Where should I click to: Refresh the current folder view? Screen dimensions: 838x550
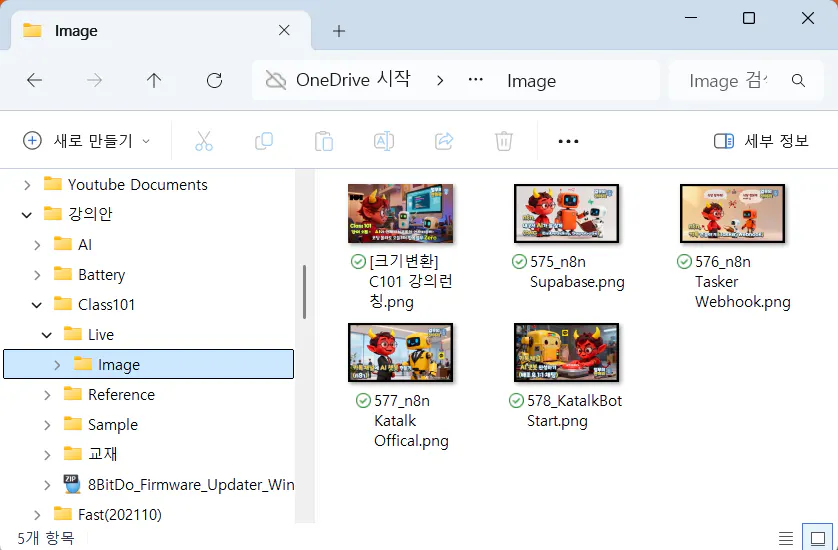click(214, 81)
